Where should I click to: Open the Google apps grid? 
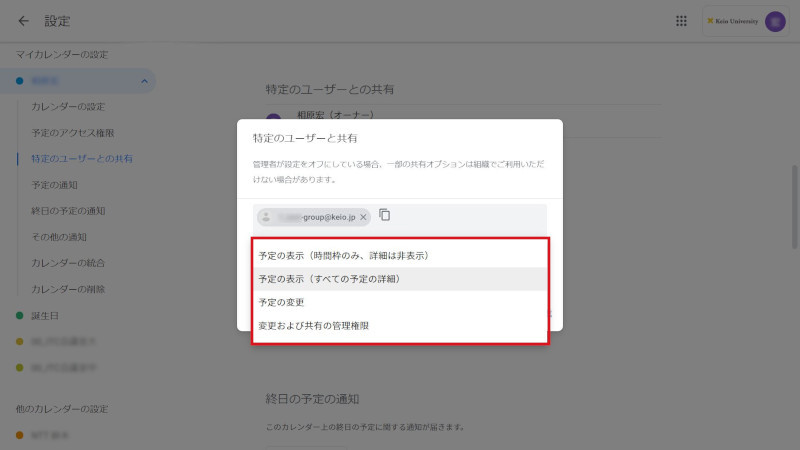click(681, 21)
